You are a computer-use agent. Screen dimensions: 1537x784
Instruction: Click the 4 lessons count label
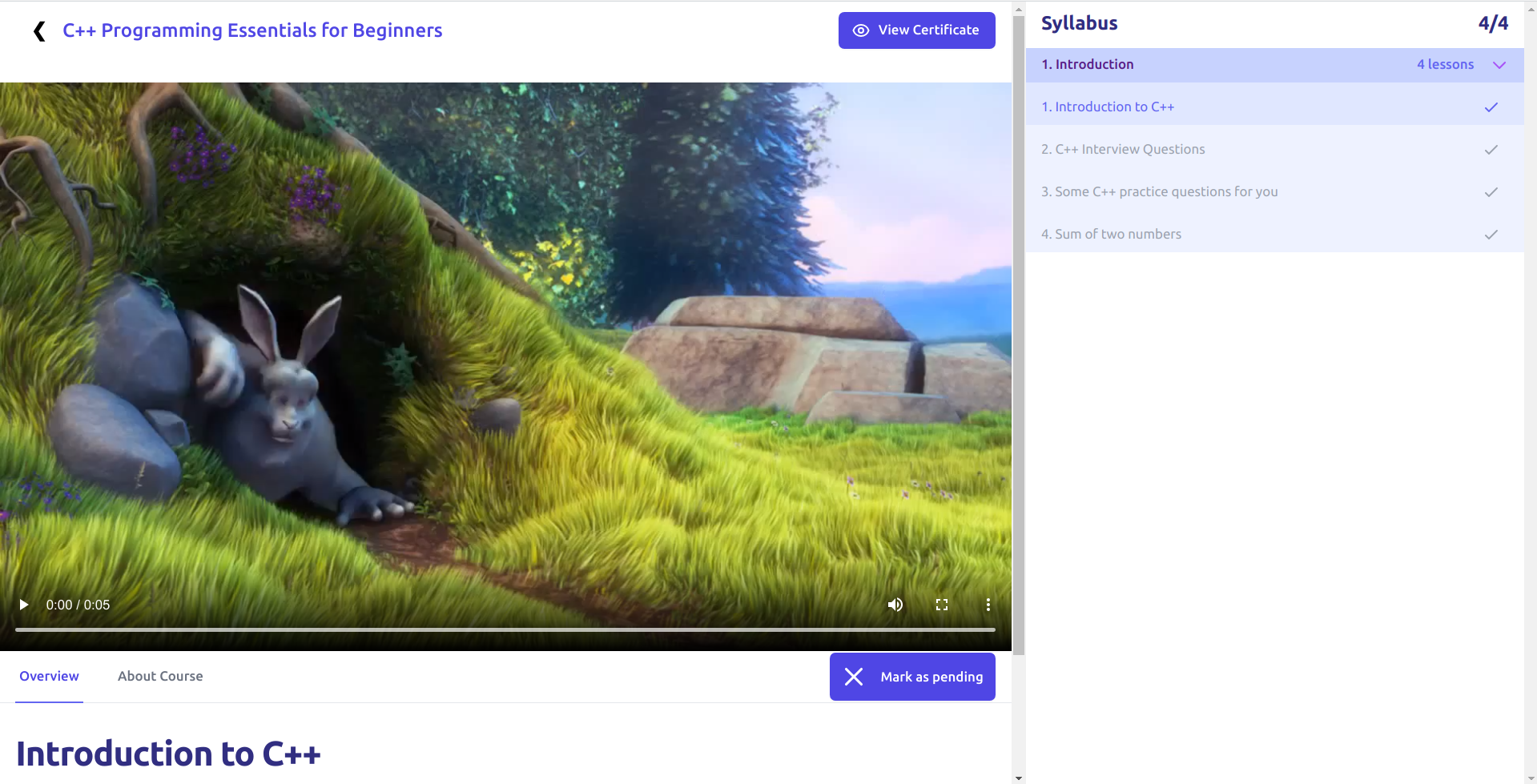[x=1445, y=65]
